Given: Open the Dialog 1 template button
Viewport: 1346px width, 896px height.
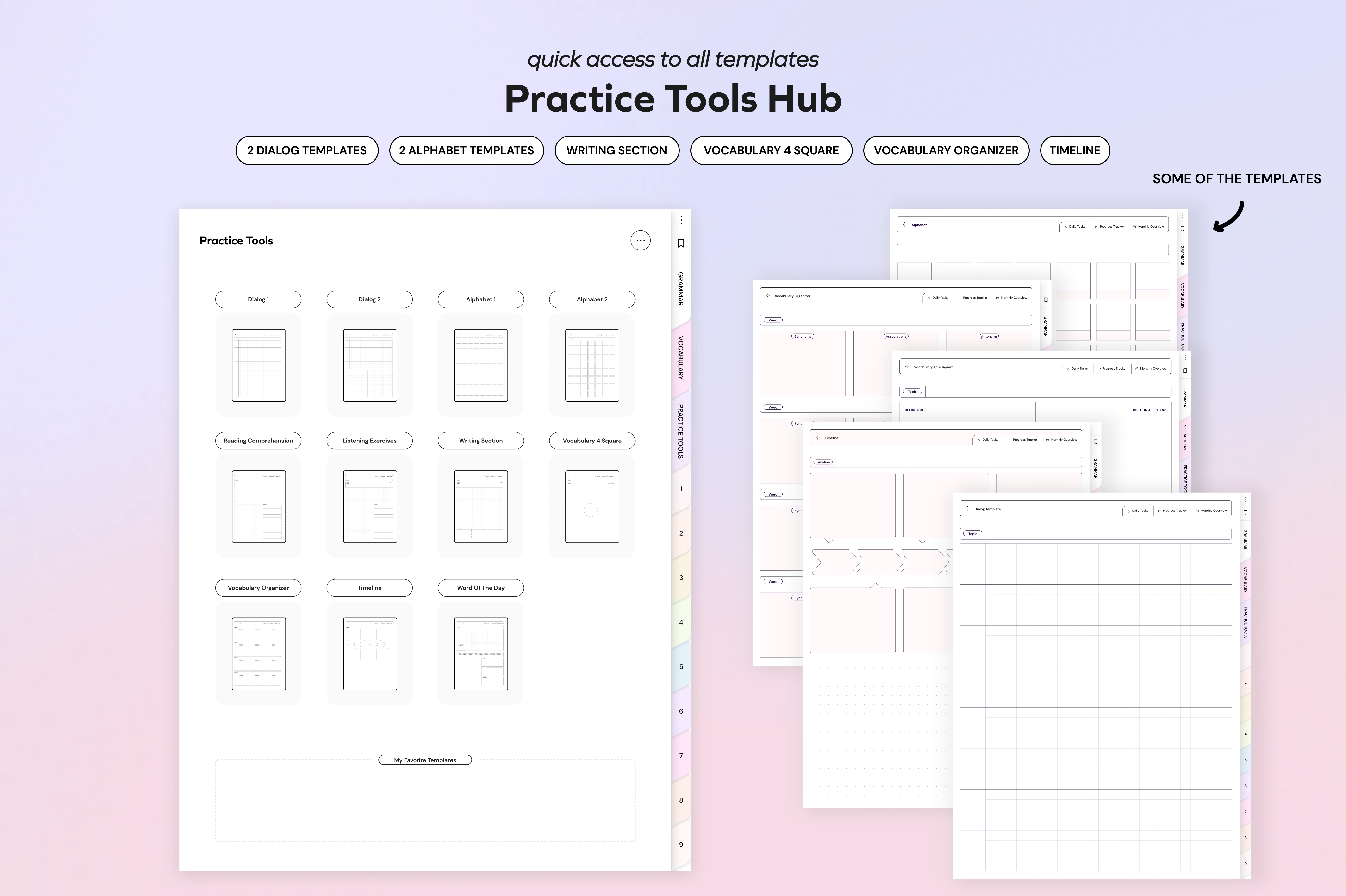Looking at the screenshot, I should point(258,299).
